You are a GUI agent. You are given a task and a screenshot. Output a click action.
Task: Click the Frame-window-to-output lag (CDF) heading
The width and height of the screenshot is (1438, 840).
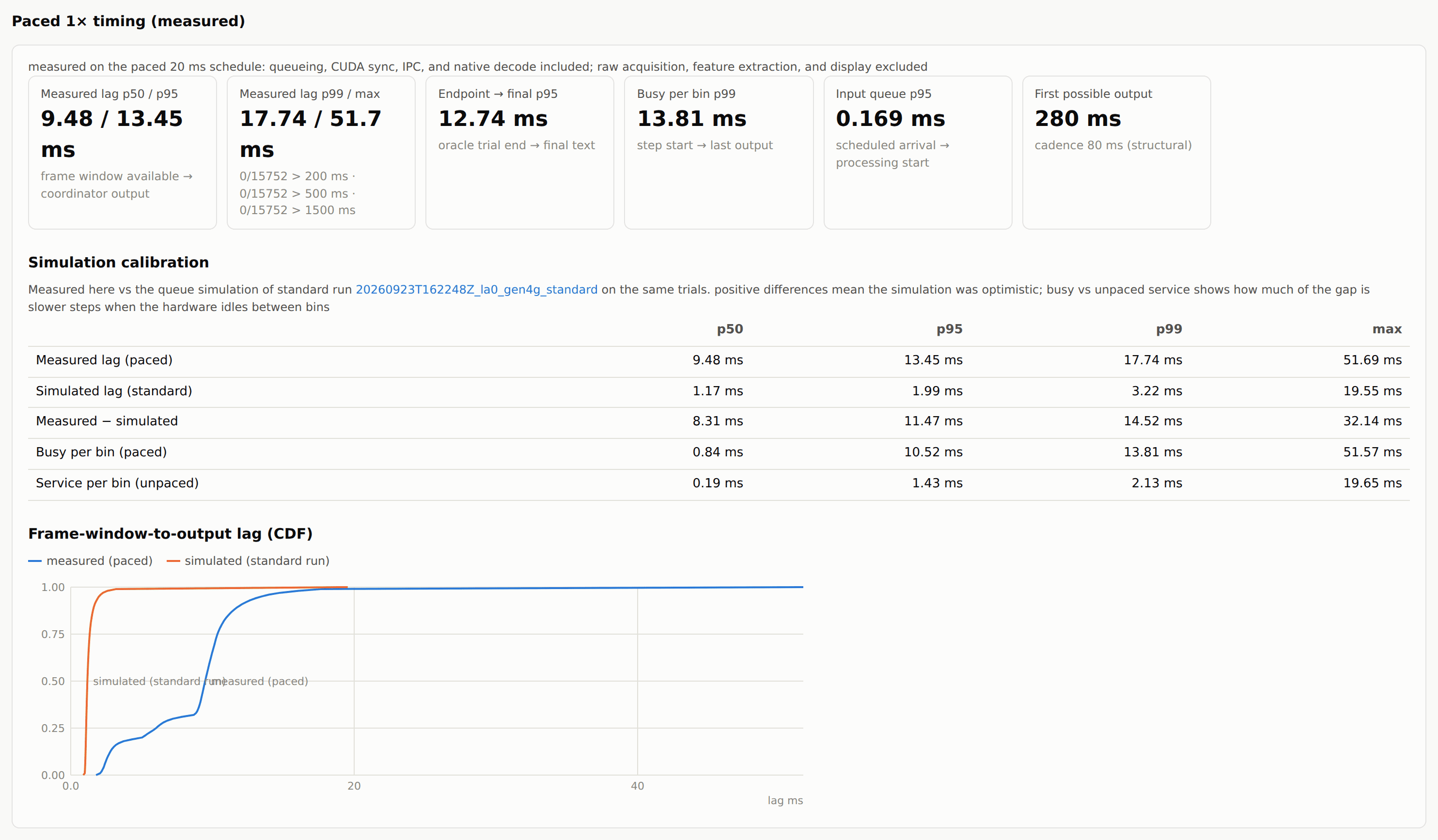(171, 533)
